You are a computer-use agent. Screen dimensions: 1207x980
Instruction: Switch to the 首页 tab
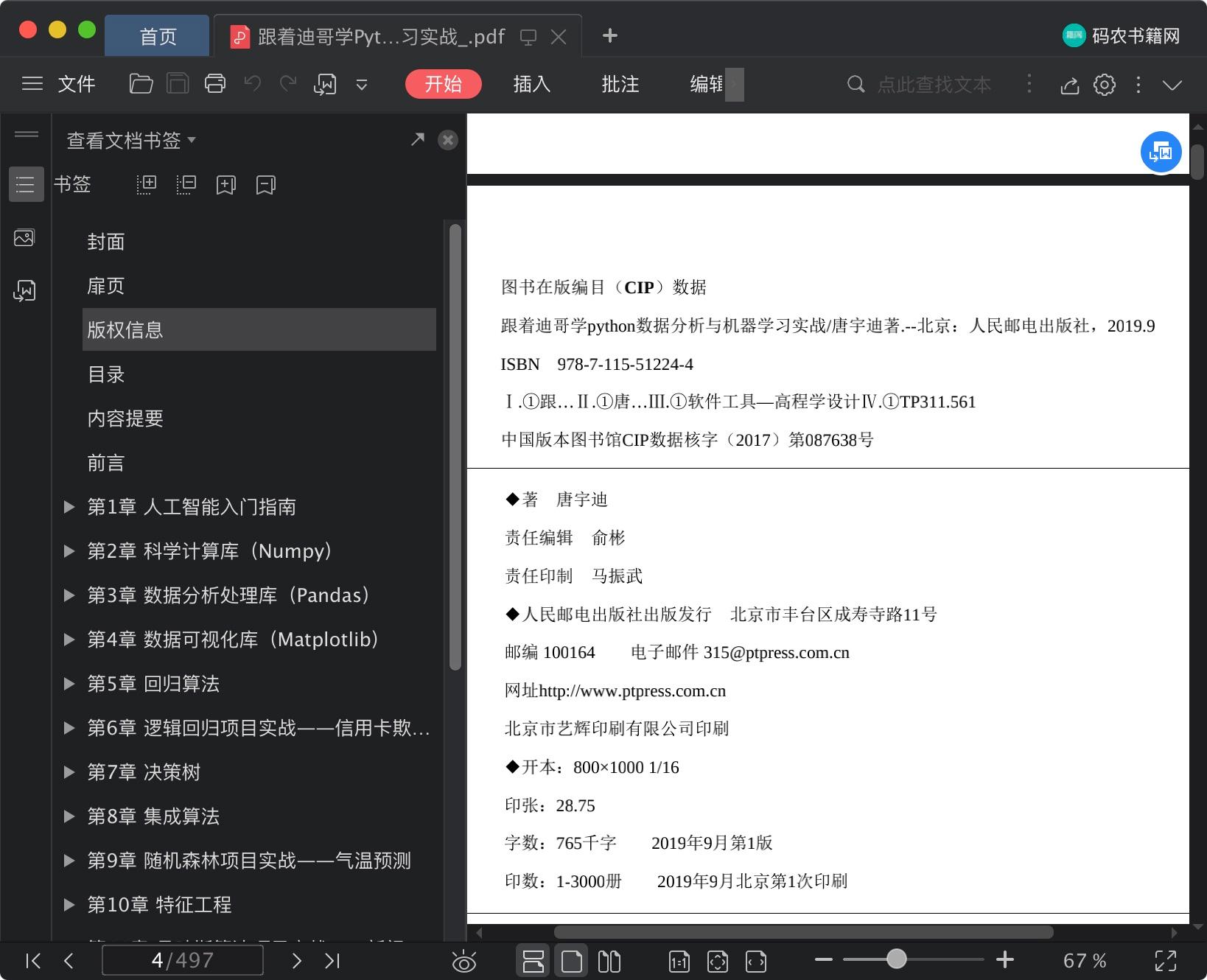[158, 35]
